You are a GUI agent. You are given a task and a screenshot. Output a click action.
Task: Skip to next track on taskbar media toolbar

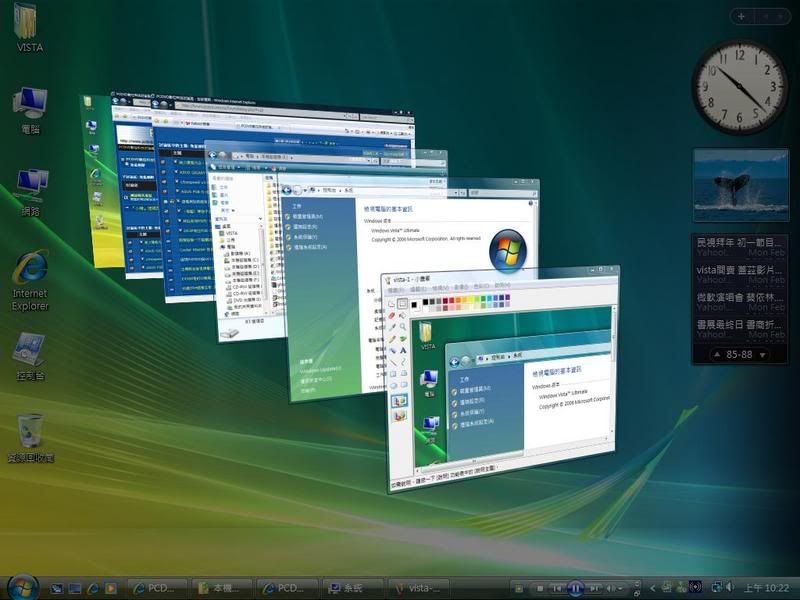[x=593, y=588]
